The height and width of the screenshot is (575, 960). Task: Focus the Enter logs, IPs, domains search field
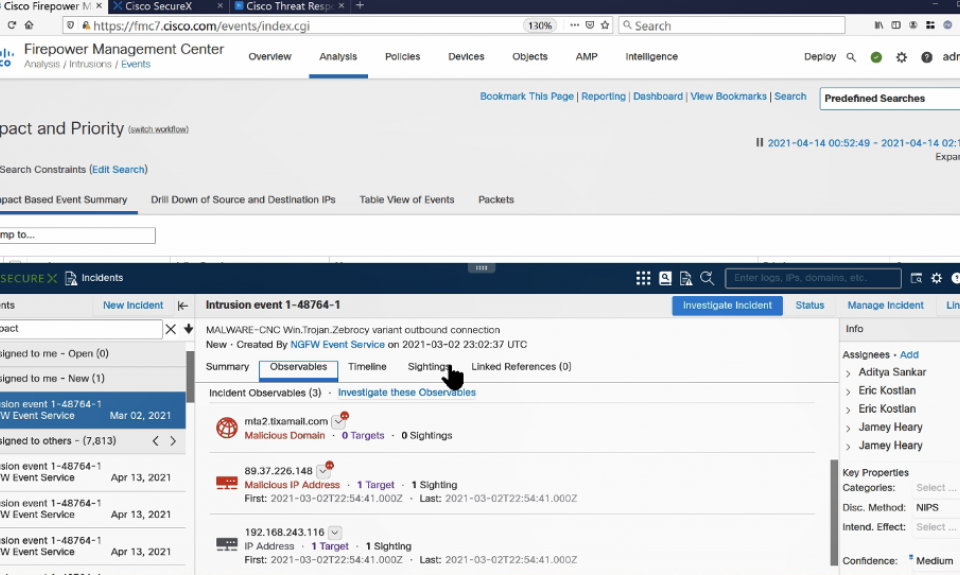tap(813, 278)
